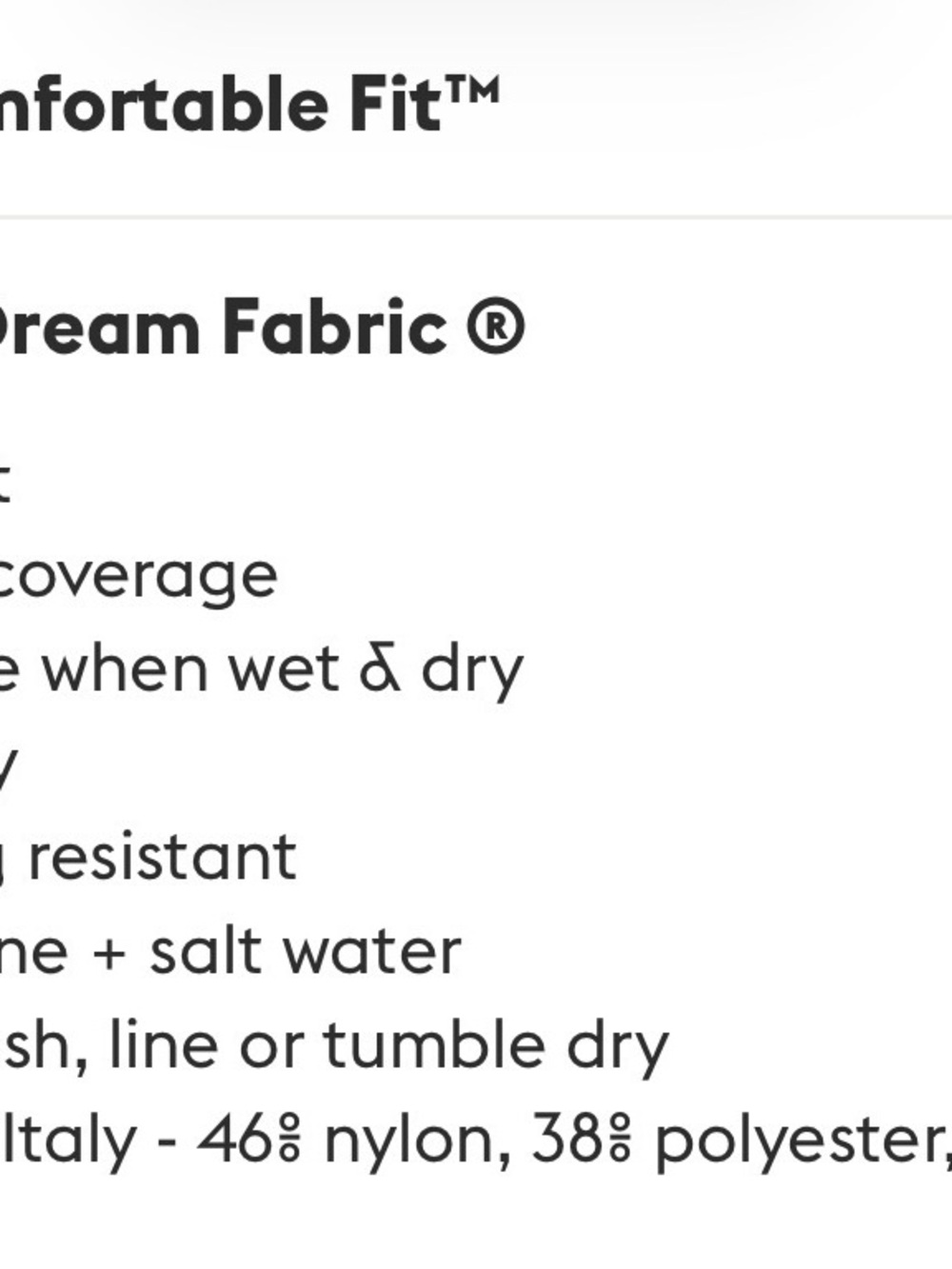Click the registered symbol after Dream Fabric
The image size is (952, 1269).
[496, 327]
